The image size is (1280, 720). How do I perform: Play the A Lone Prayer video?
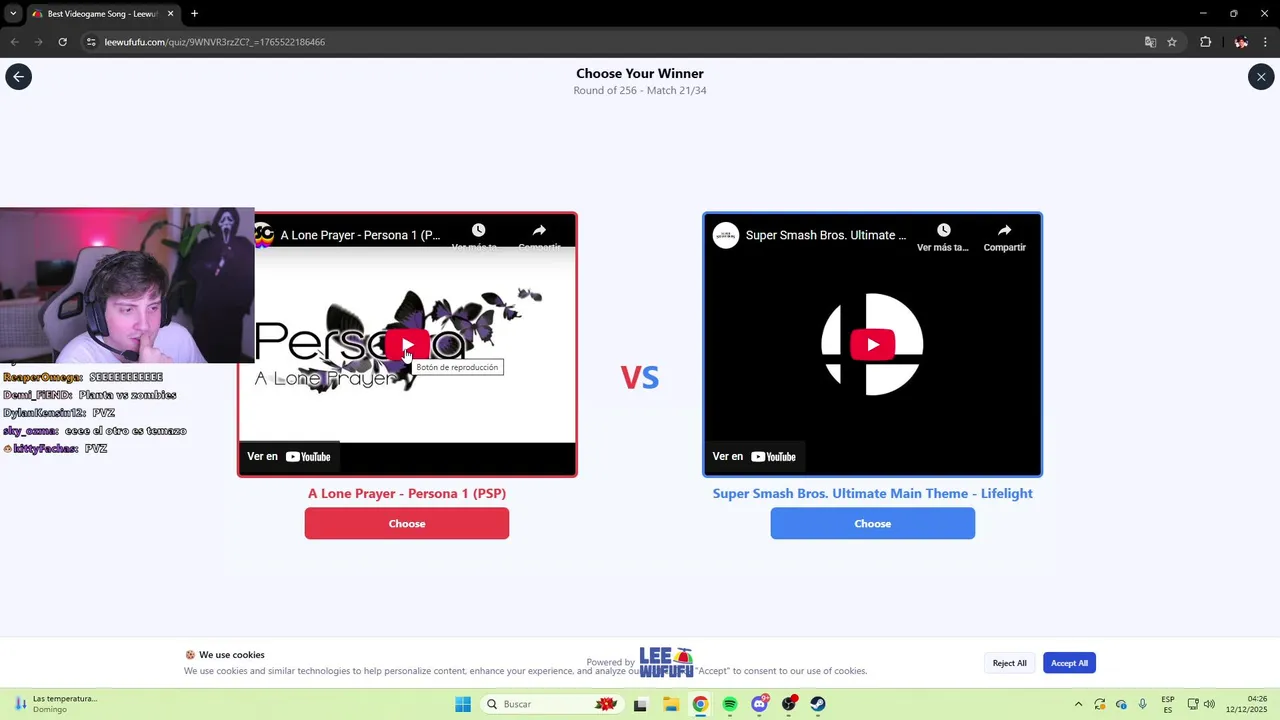[407, 345]
